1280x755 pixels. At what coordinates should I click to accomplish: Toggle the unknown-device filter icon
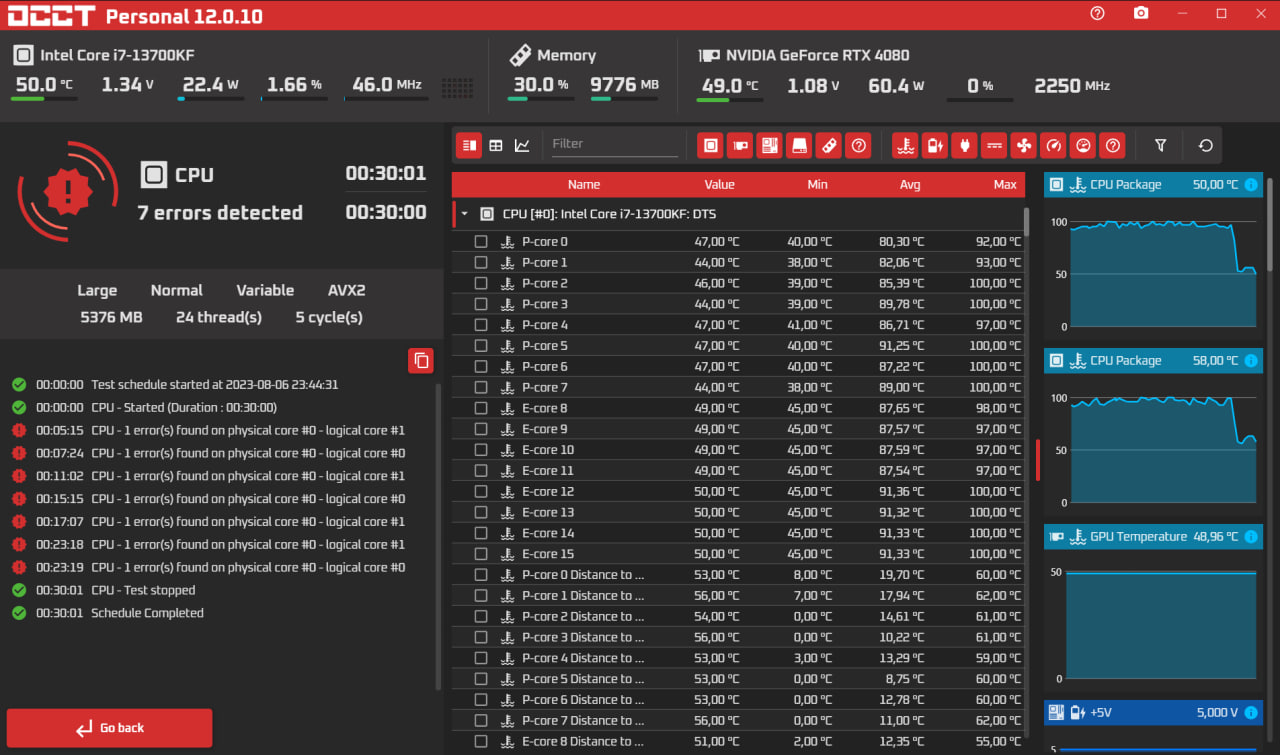click(858, 145)
